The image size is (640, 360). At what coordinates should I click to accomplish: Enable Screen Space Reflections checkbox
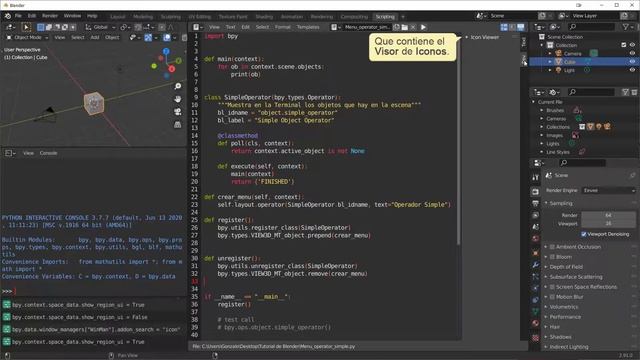[552, 287]
